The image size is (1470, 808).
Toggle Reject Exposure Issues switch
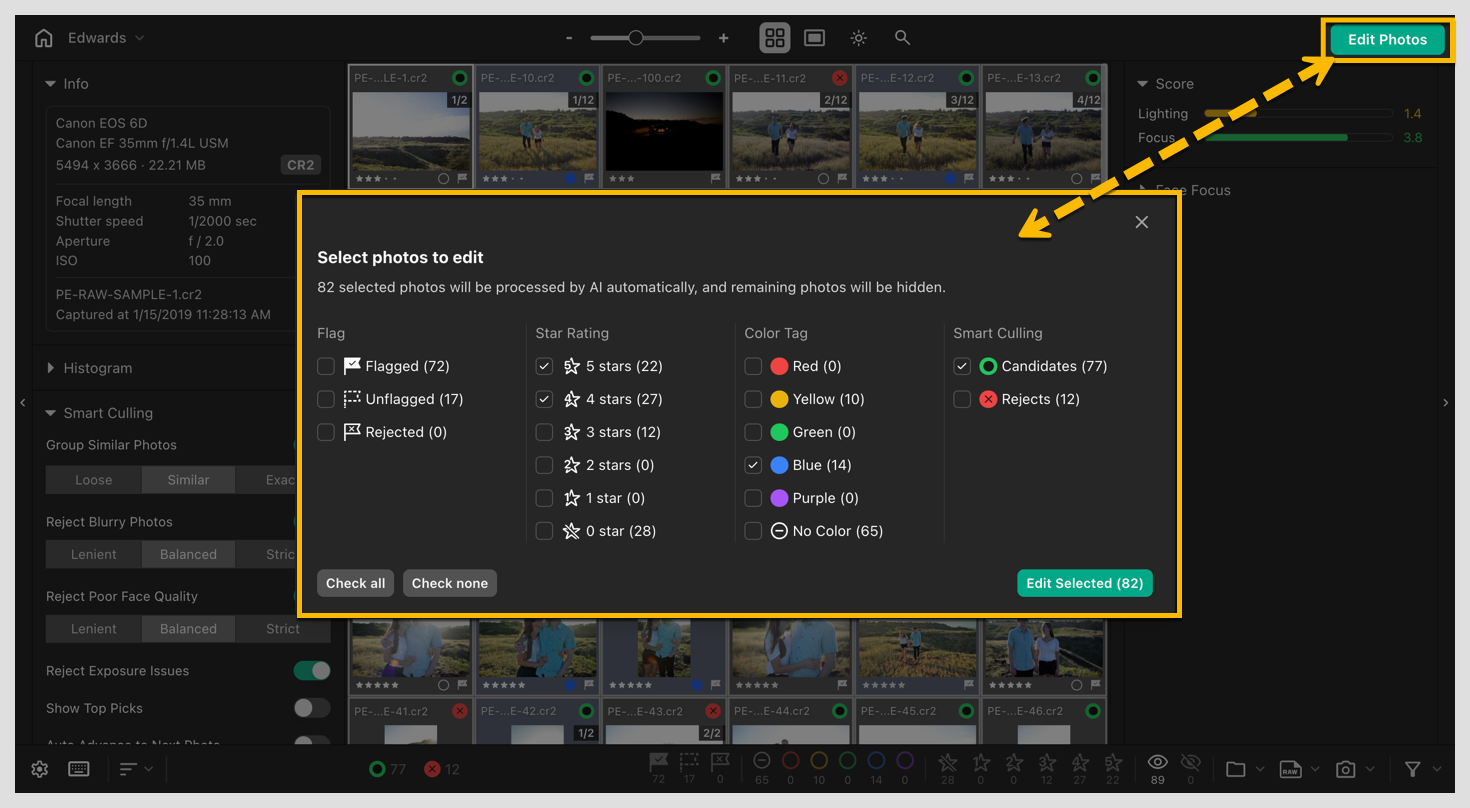pyautogui.click(x=312, y=670)
